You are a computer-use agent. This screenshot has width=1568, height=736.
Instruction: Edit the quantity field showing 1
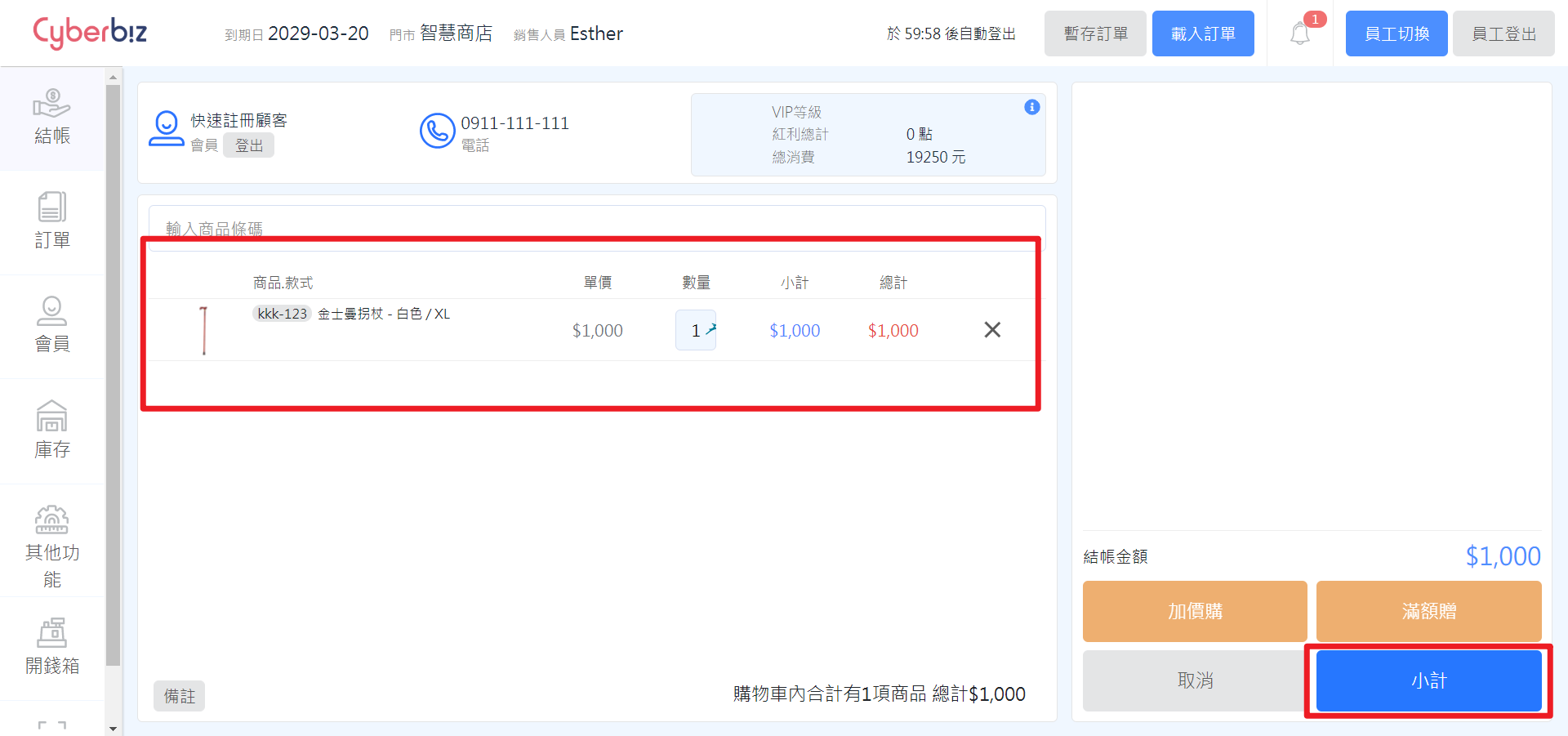click(696, 330)
